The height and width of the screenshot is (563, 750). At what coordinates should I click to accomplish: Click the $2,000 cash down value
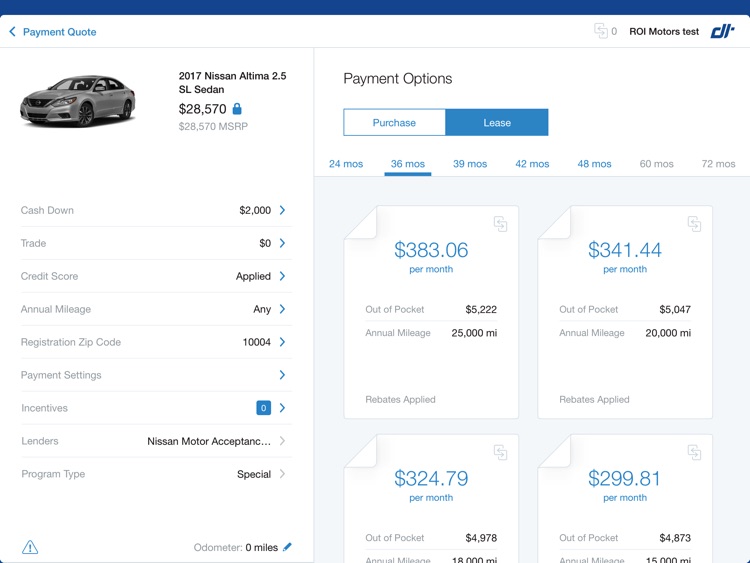coord(255,210)
